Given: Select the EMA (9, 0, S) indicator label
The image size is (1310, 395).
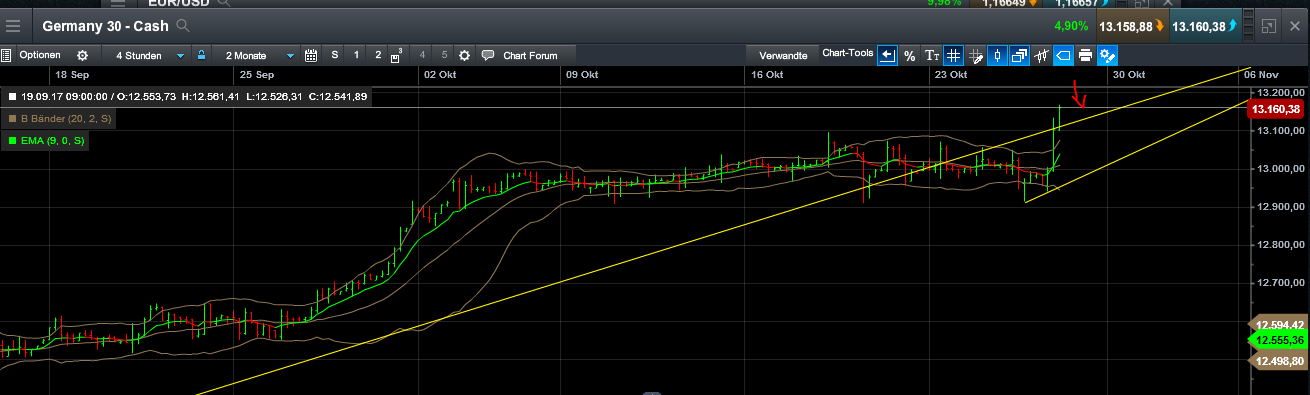Looking at the screenshot, I should coord(52,141).
